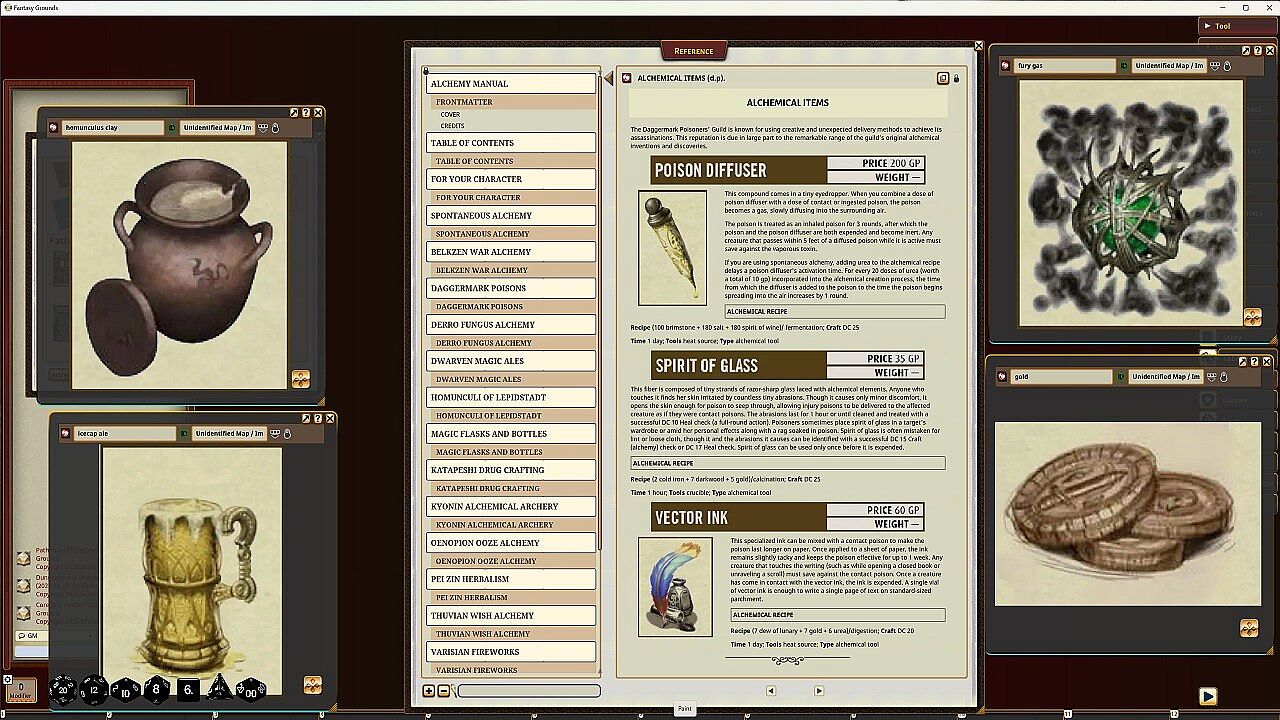Toggle lock on homunculus clay record
The height and width of the screenshot is (720, 1280).
[275, 128]
